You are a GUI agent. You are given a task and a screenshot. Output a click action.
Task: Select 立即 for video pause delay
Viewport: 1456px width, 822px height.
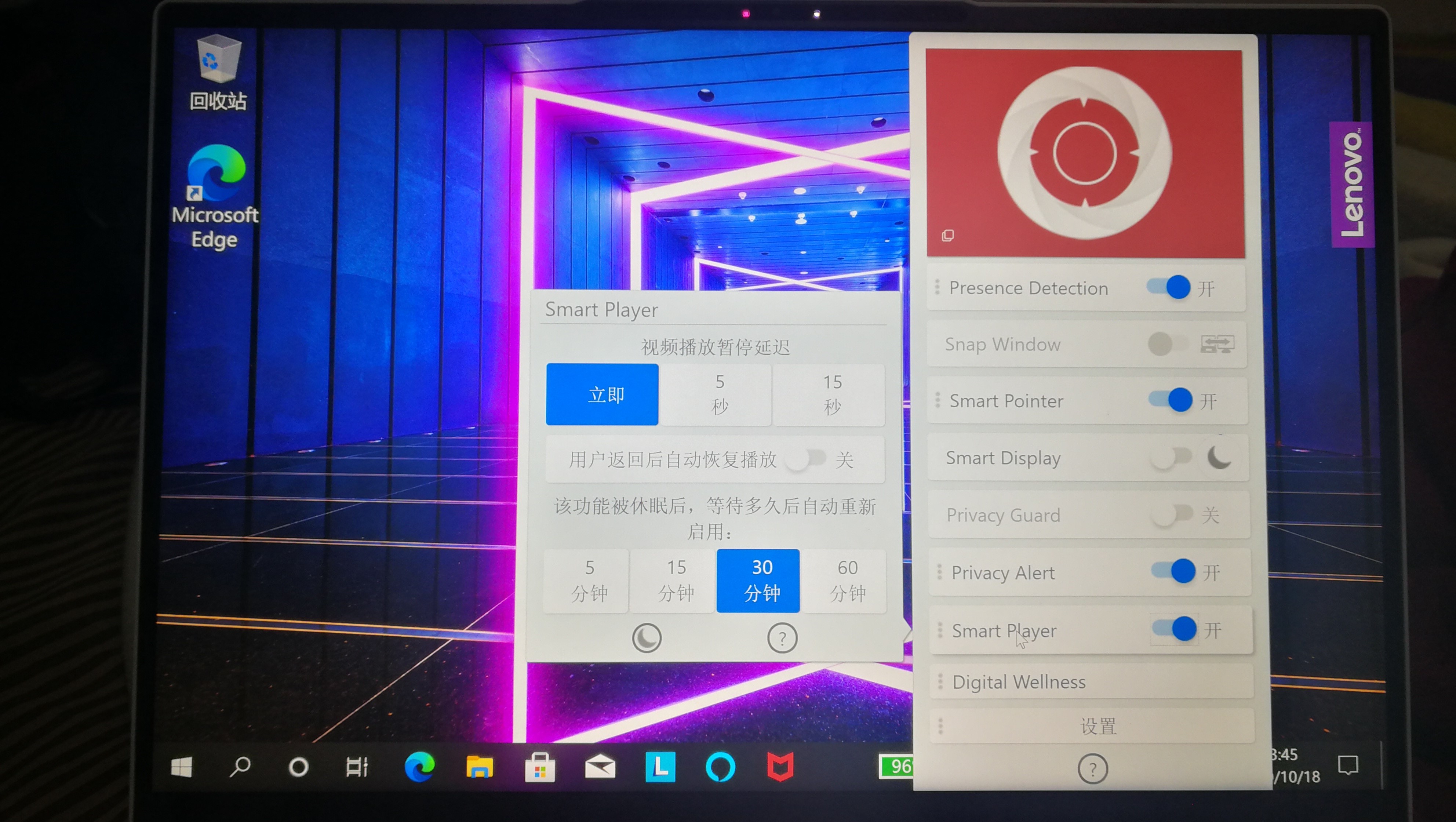pos(602,394)
